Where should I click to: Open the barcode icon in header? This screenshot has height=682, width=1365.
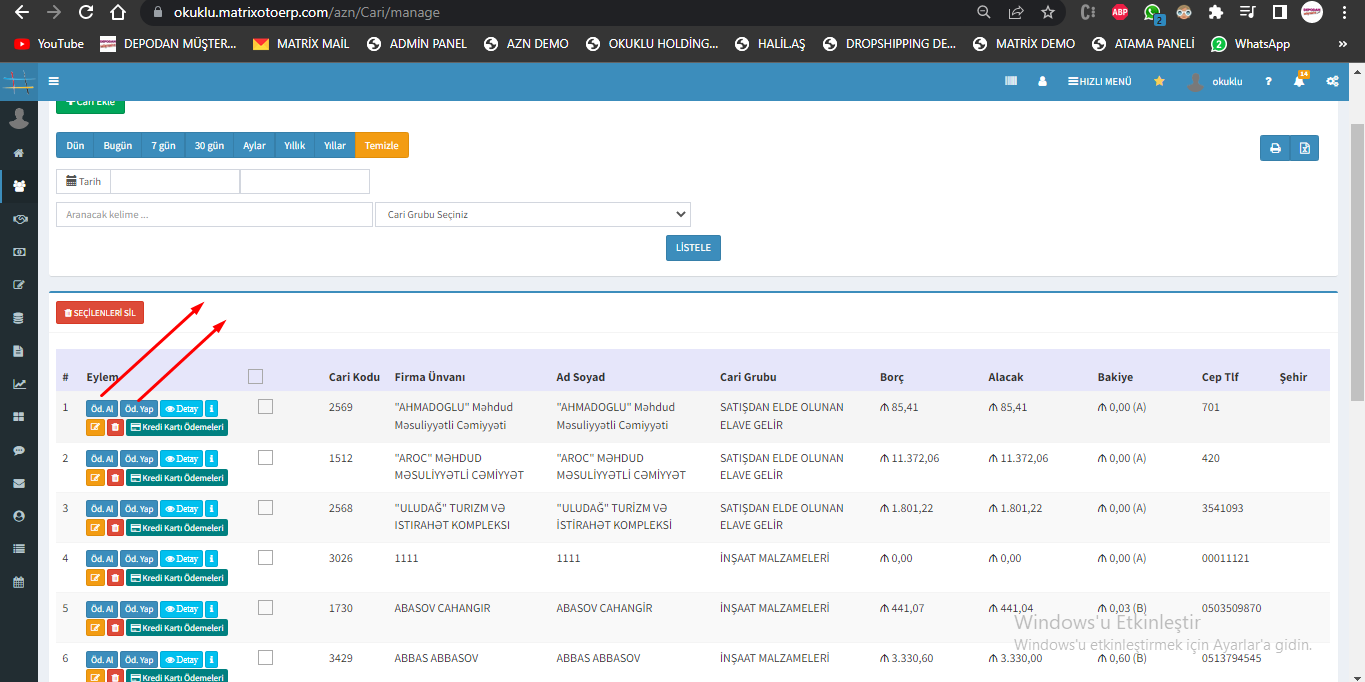[1011, 81]
